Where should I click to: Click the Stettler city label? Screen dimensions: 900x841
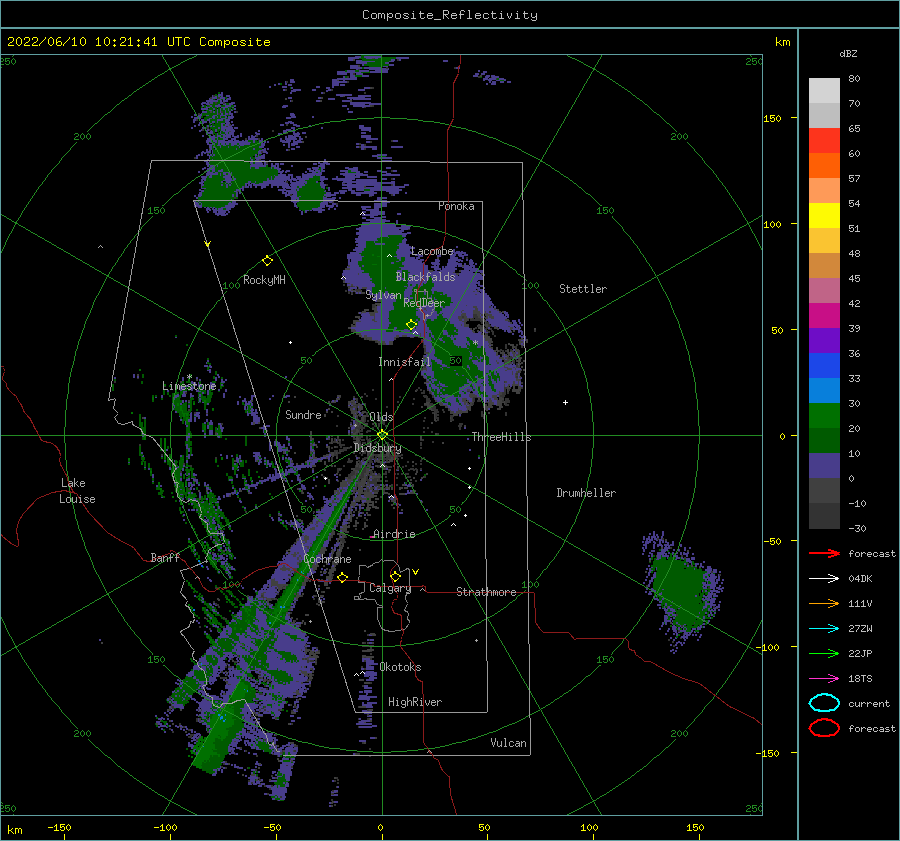(x=583, y=289)
